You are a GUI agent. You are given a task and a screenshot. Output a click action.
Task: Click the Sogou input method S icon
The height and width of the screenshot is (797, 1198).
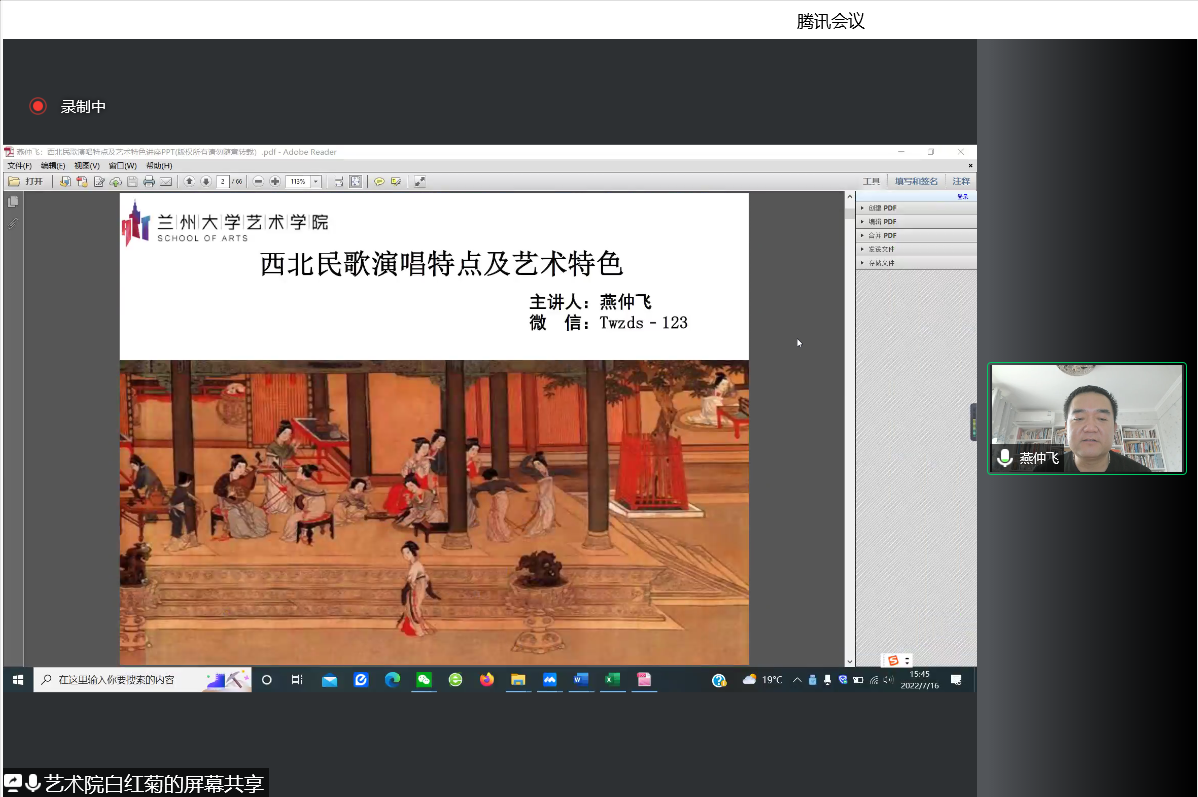click(893, 660)
